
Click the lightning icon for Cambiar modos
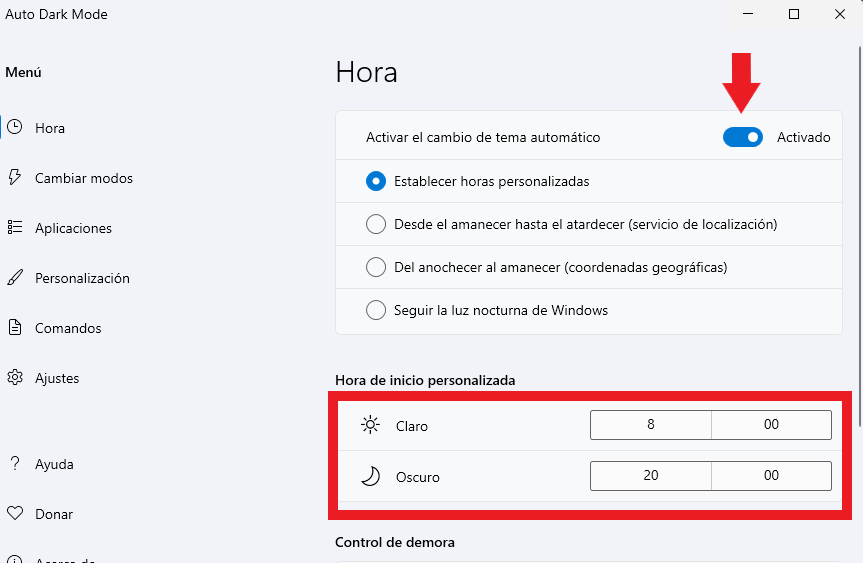pyautogui.click(x=15, y=177)
